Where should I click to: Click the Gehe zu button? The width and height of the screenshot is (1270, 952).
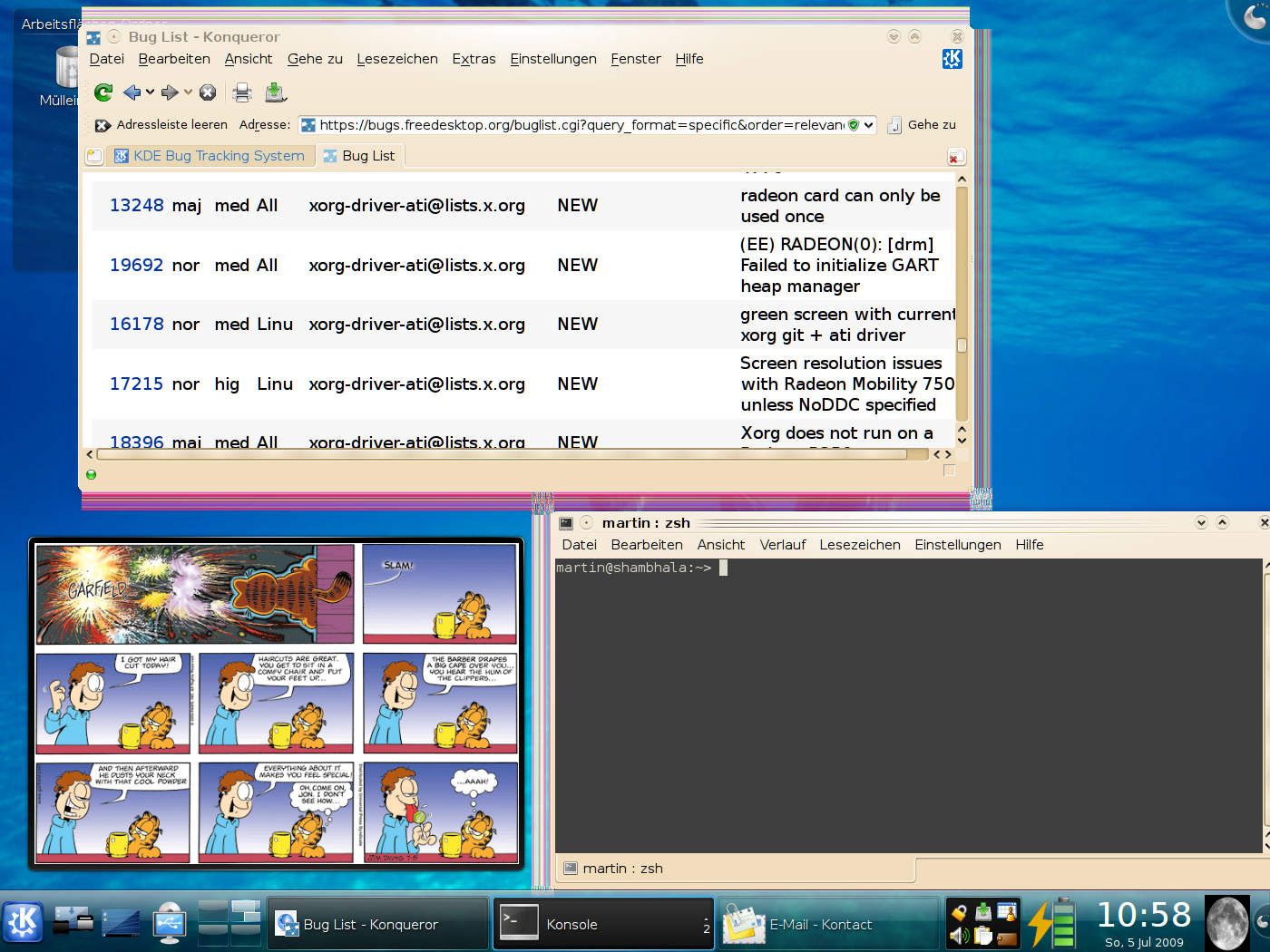coord(922,125)
